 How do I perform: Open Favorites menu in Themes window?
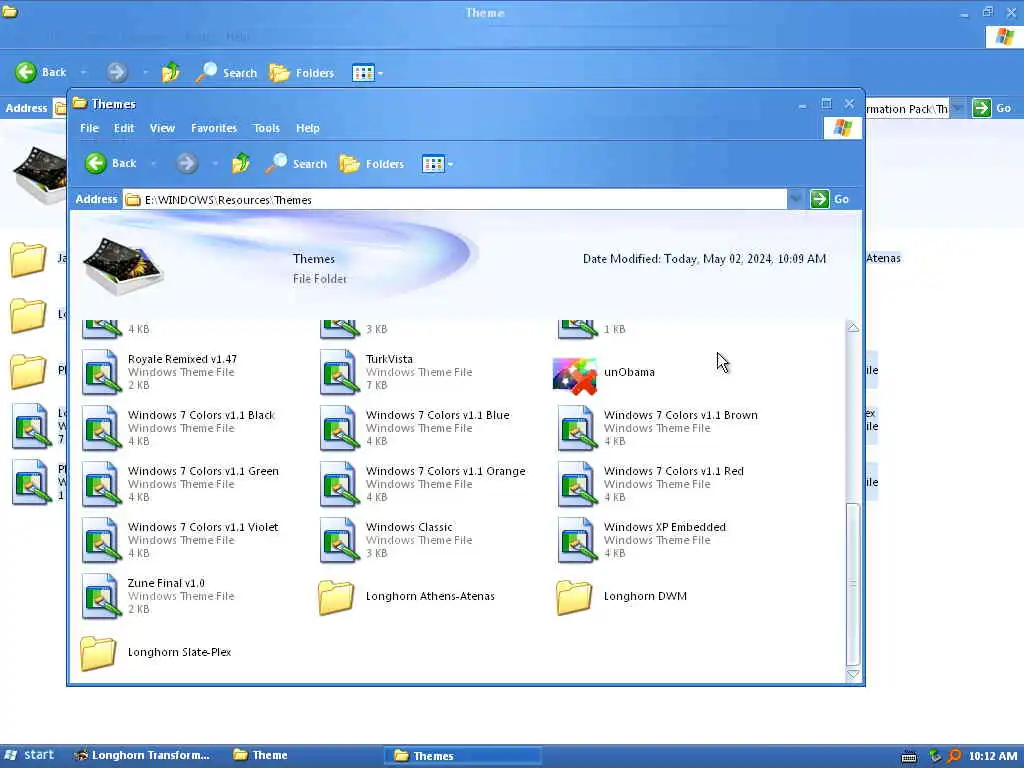tap(214, 128)
